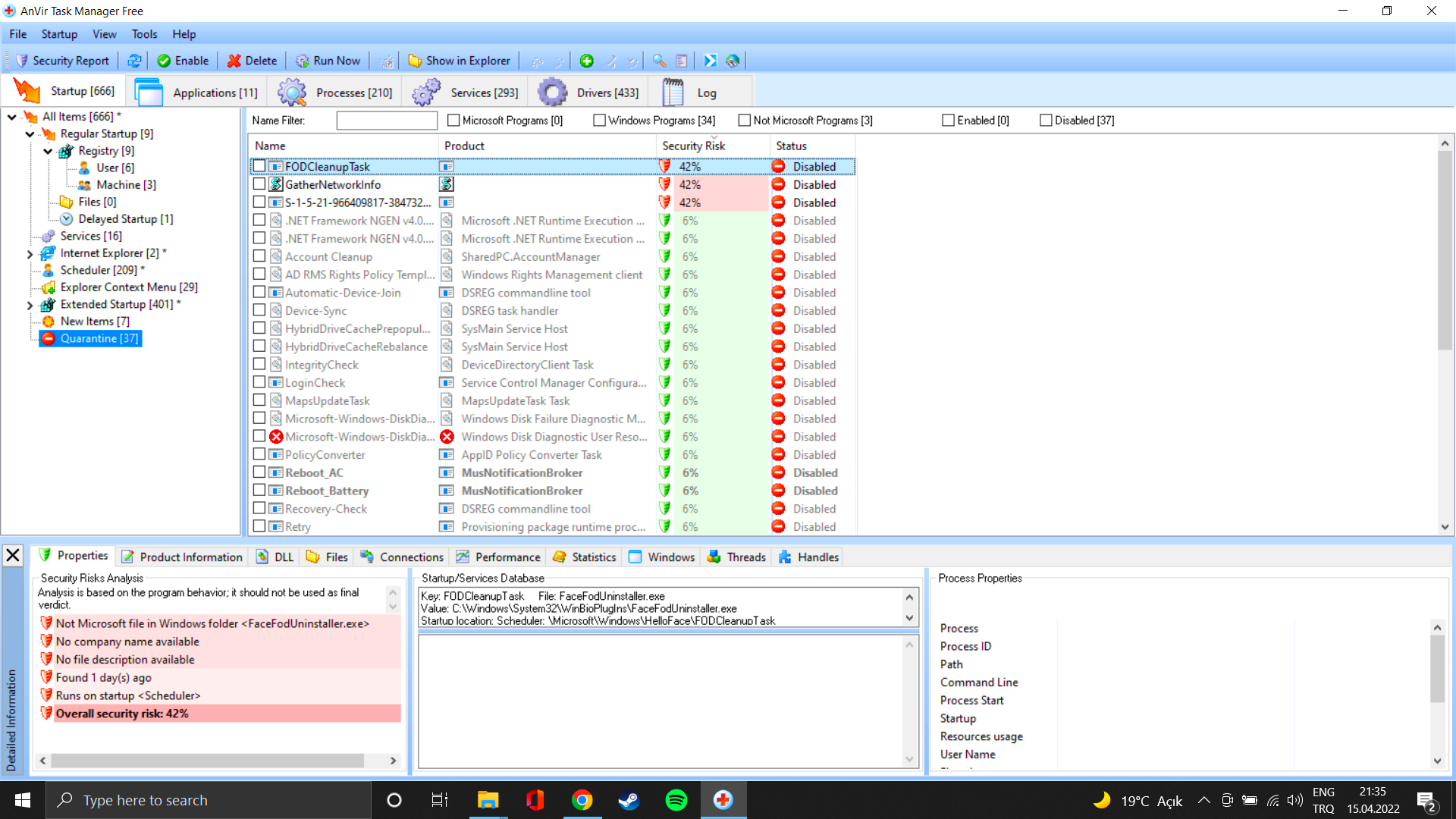1456x819 pixels.
Task: Tick the checkbox for GatherNetworkInfo row
Action: point(259,184)
